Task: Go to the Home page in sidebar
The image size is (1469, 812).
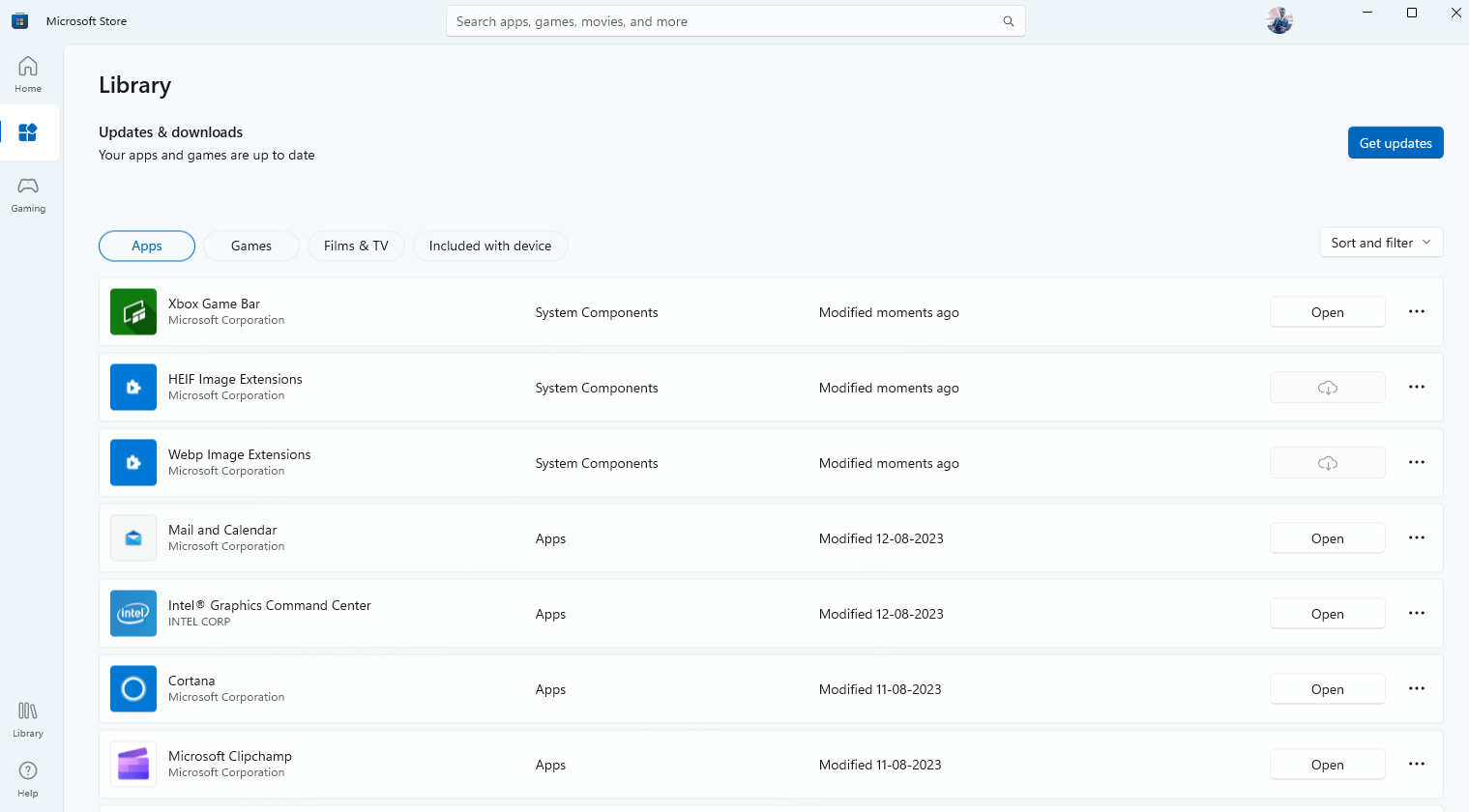Action: [28, 74]
